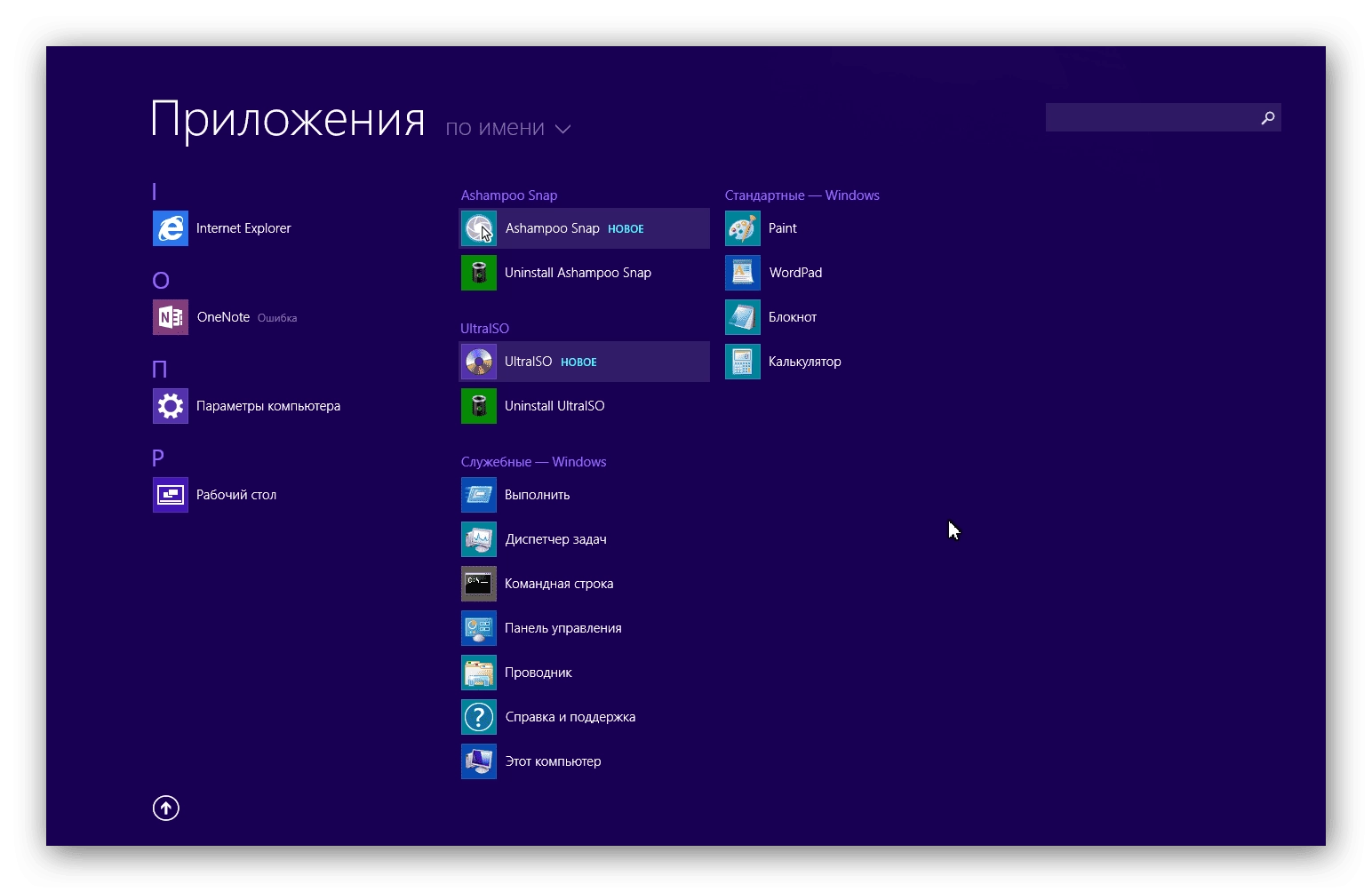
Task: Click the sort chevron next to по имени
Action: 562,130
